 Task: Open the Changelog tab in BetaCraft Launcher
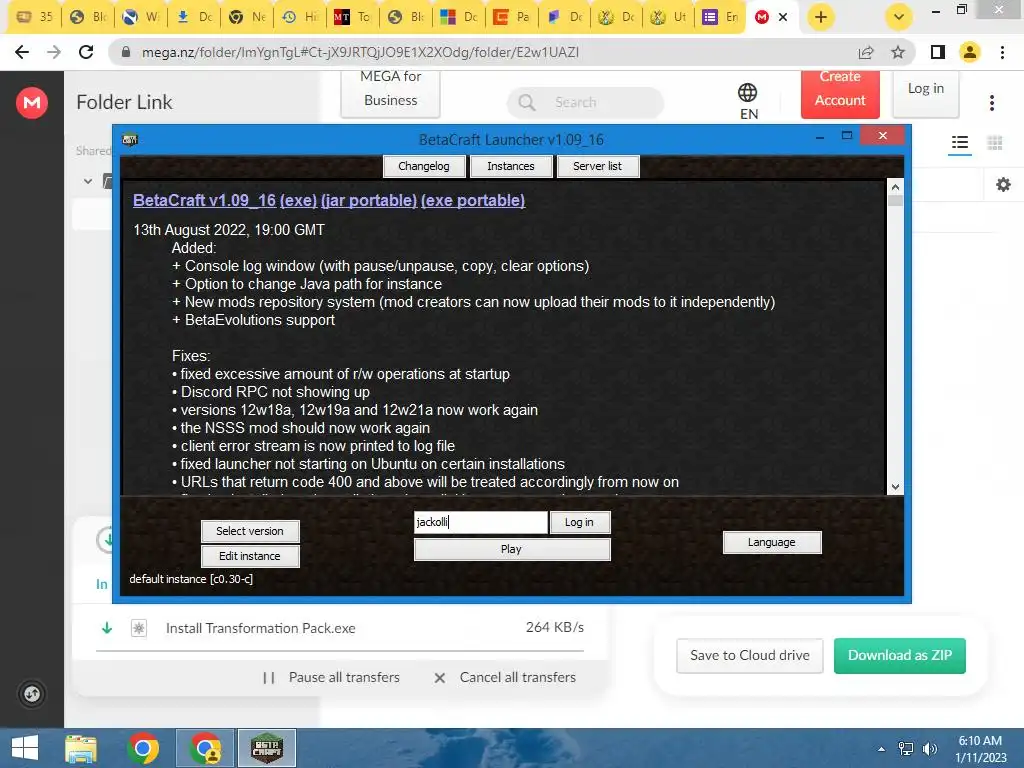point(424,166)
